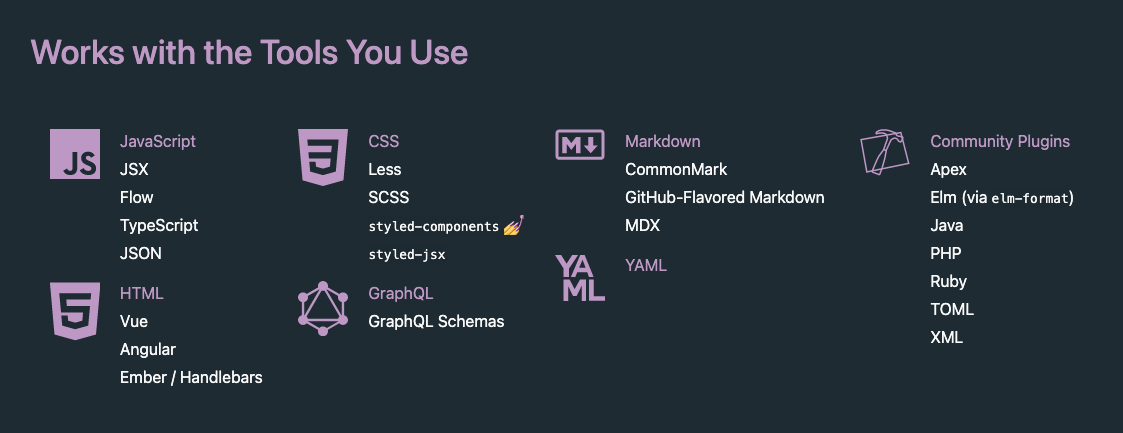Open the JavaScript heading link
This screenshot has height=433, width=1123.
click(158, 142)
